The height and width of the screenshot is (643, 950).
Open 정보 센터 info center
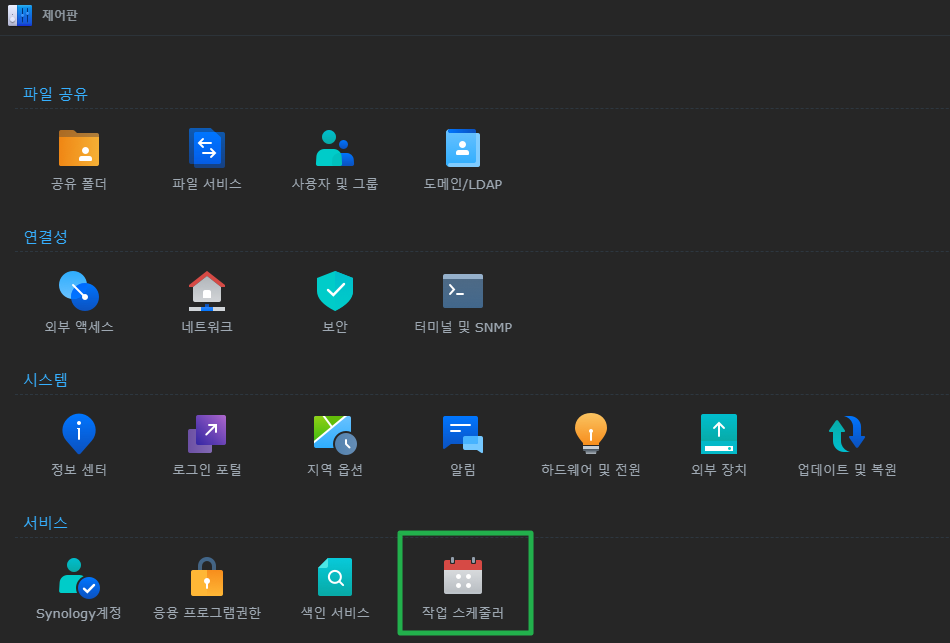(79, 434)
